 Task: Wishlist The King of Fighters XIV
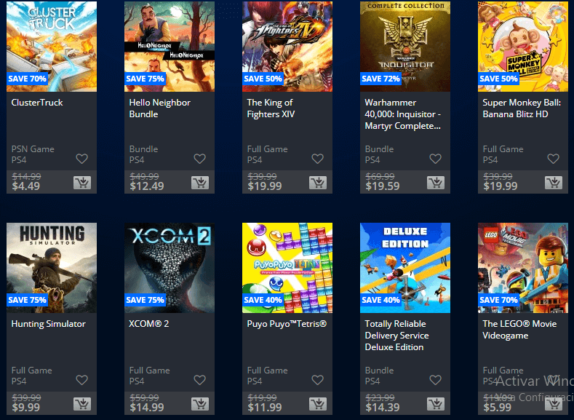317,159
